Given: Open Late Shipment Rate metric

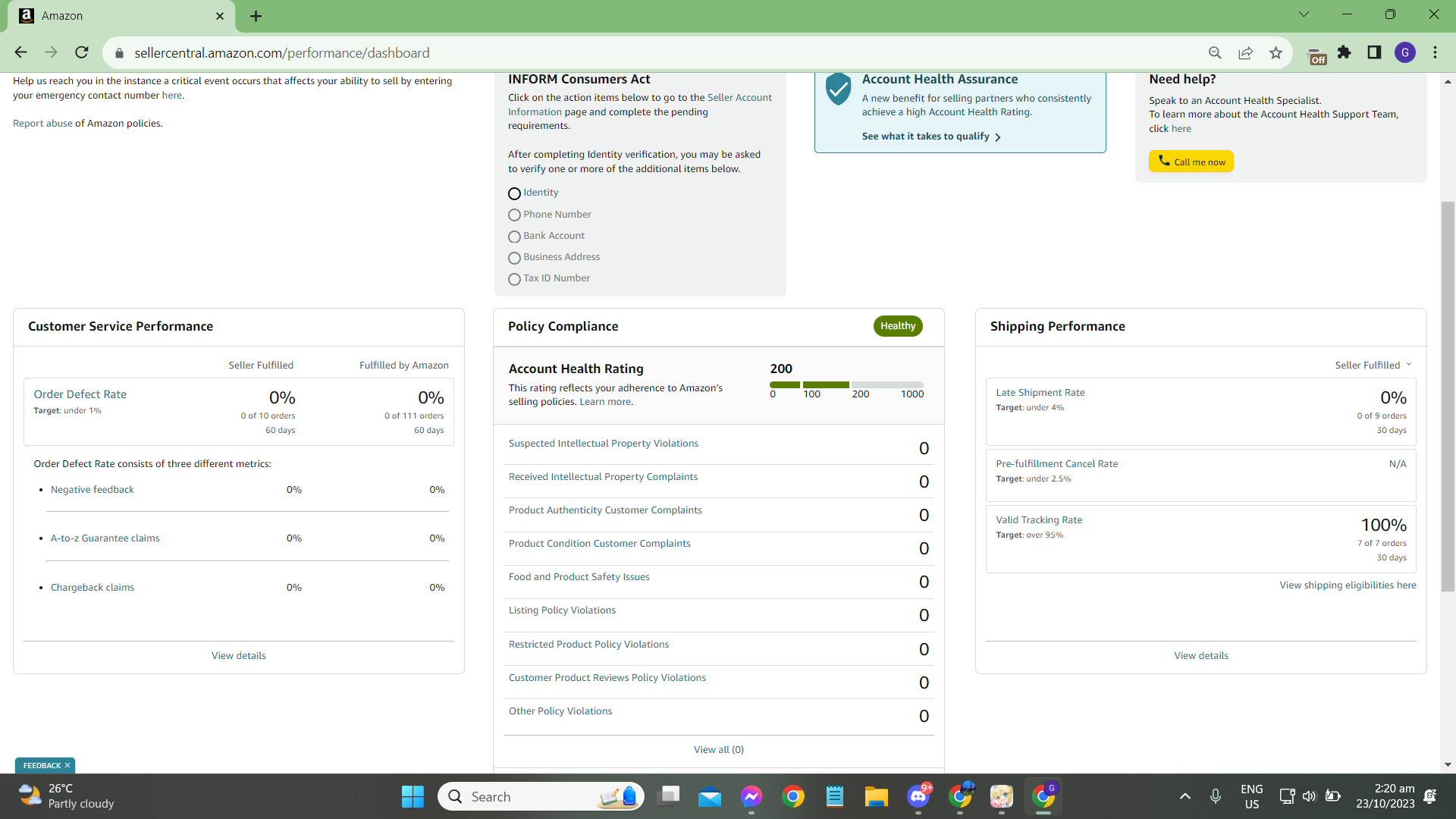Looking at the screenshot, I should [x=1040, y=393].
